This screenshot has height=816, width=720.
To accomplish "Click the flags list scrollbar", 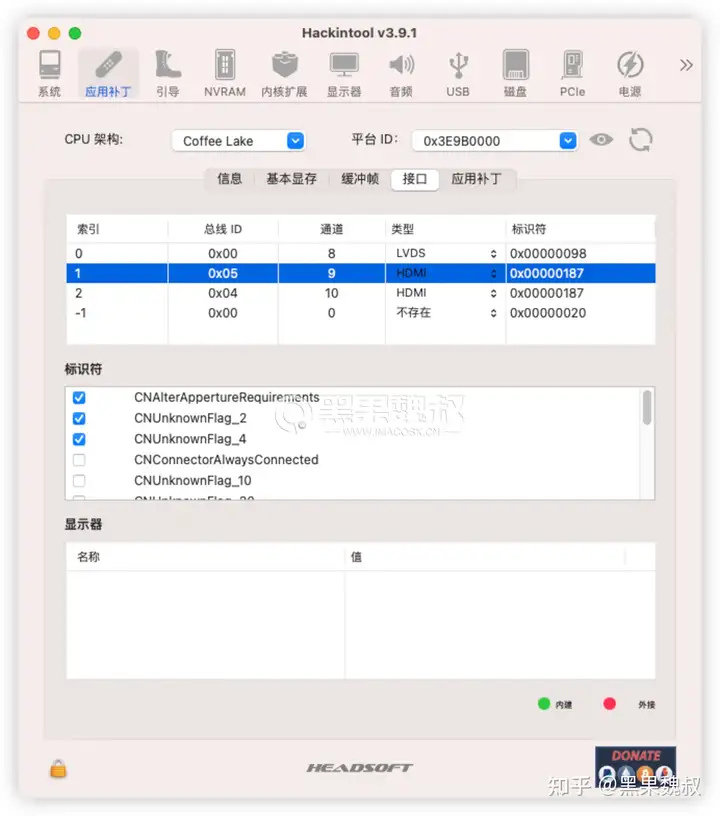I will pos(647,409).
